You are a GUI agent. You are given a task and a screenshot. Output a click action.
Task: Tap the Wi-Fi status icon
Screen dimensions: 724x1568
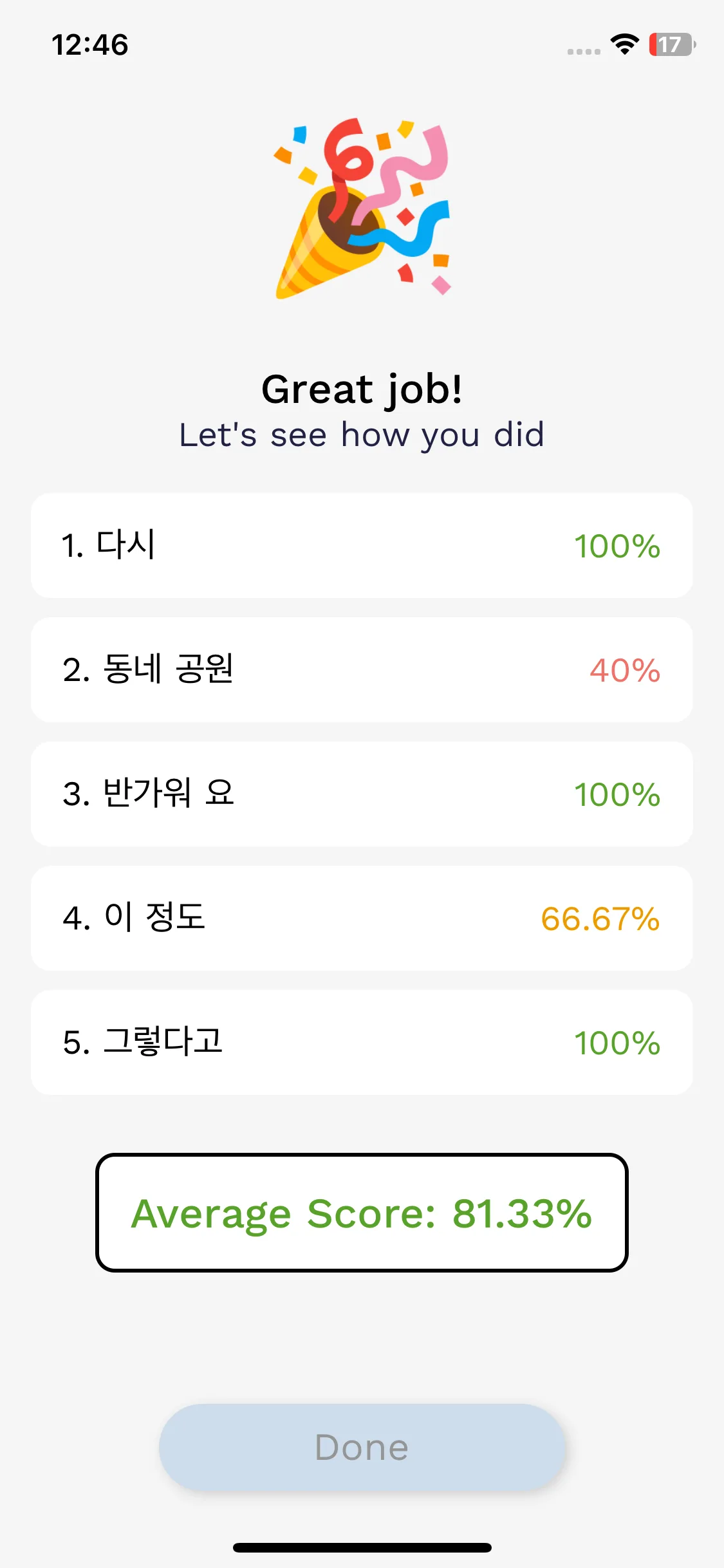coord(624,44)
